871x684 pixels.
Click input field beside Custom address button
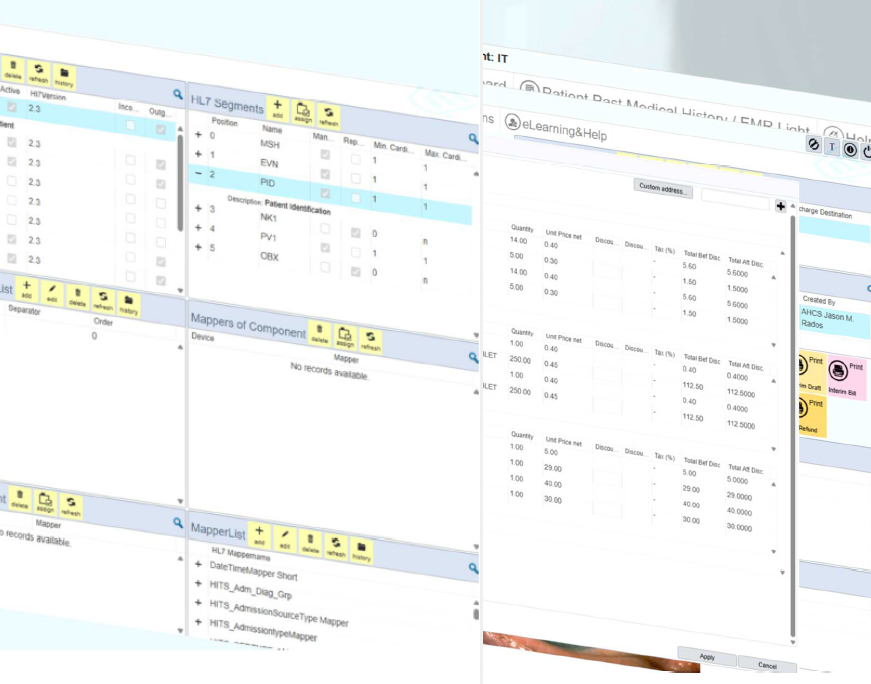[735, 199]
